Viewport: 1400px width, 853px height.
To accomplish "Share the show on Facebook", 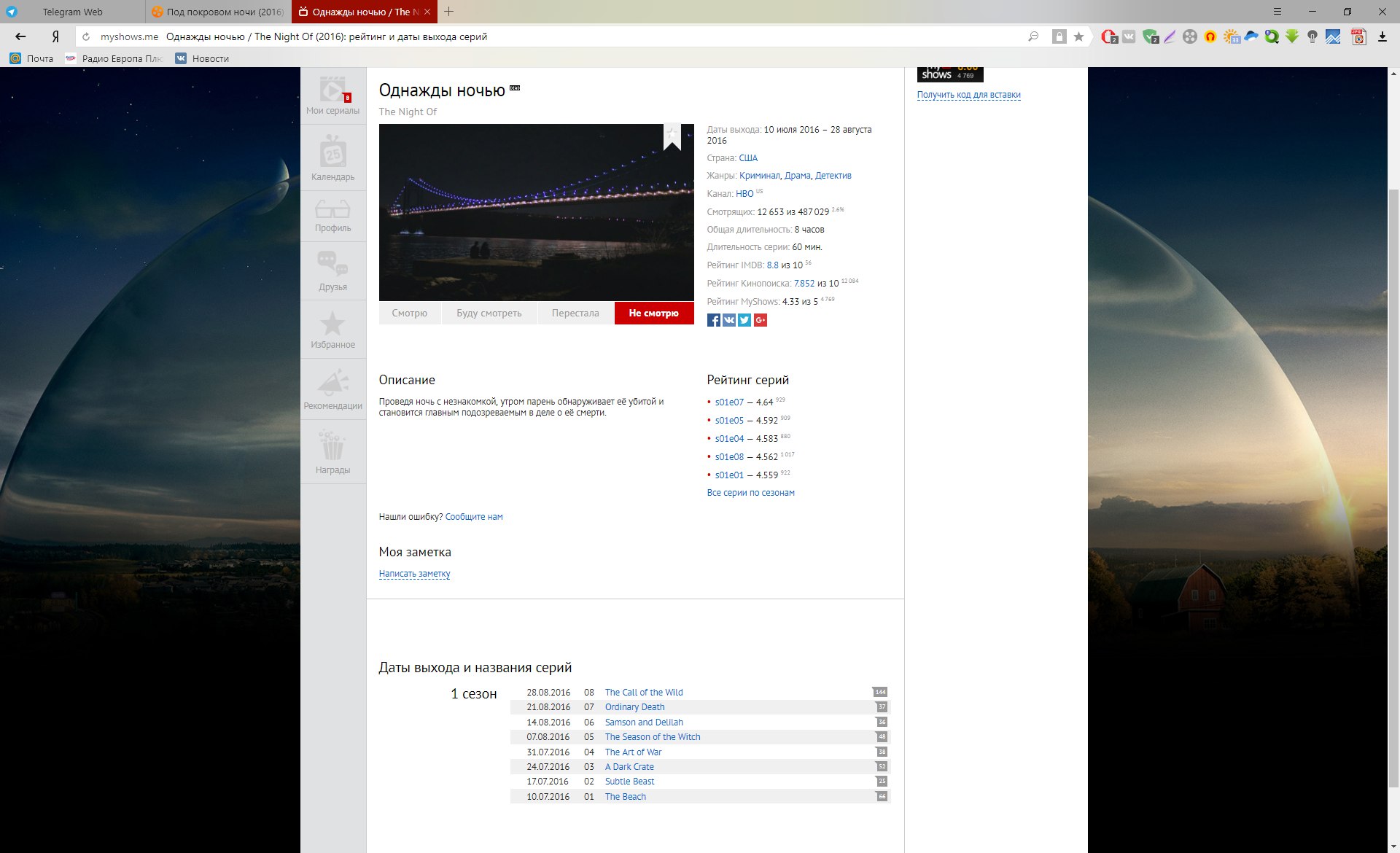I will pos(714,320).
